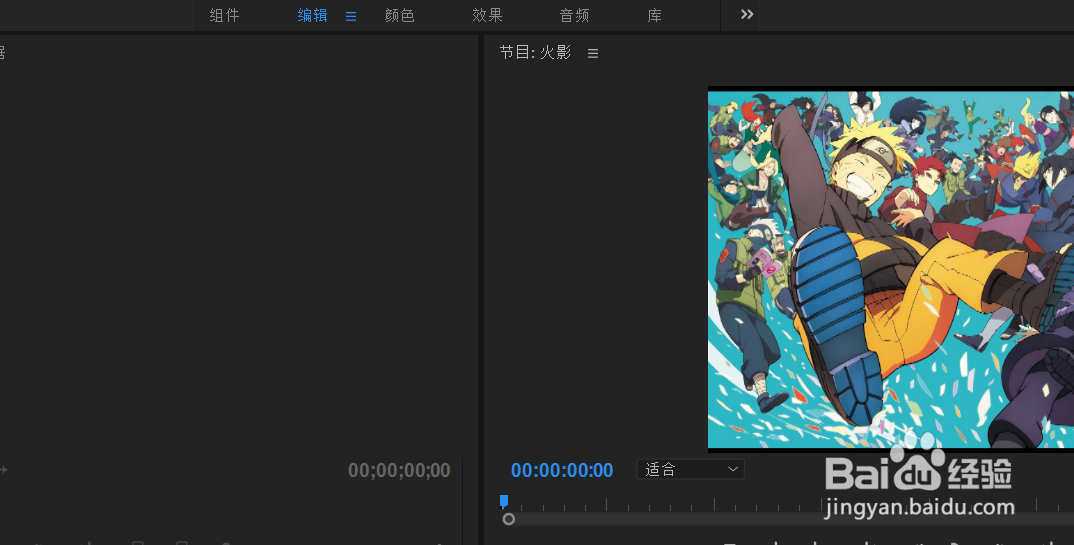
Task: Click the zoom scroll bar handle circle
Action: [508, 519]
